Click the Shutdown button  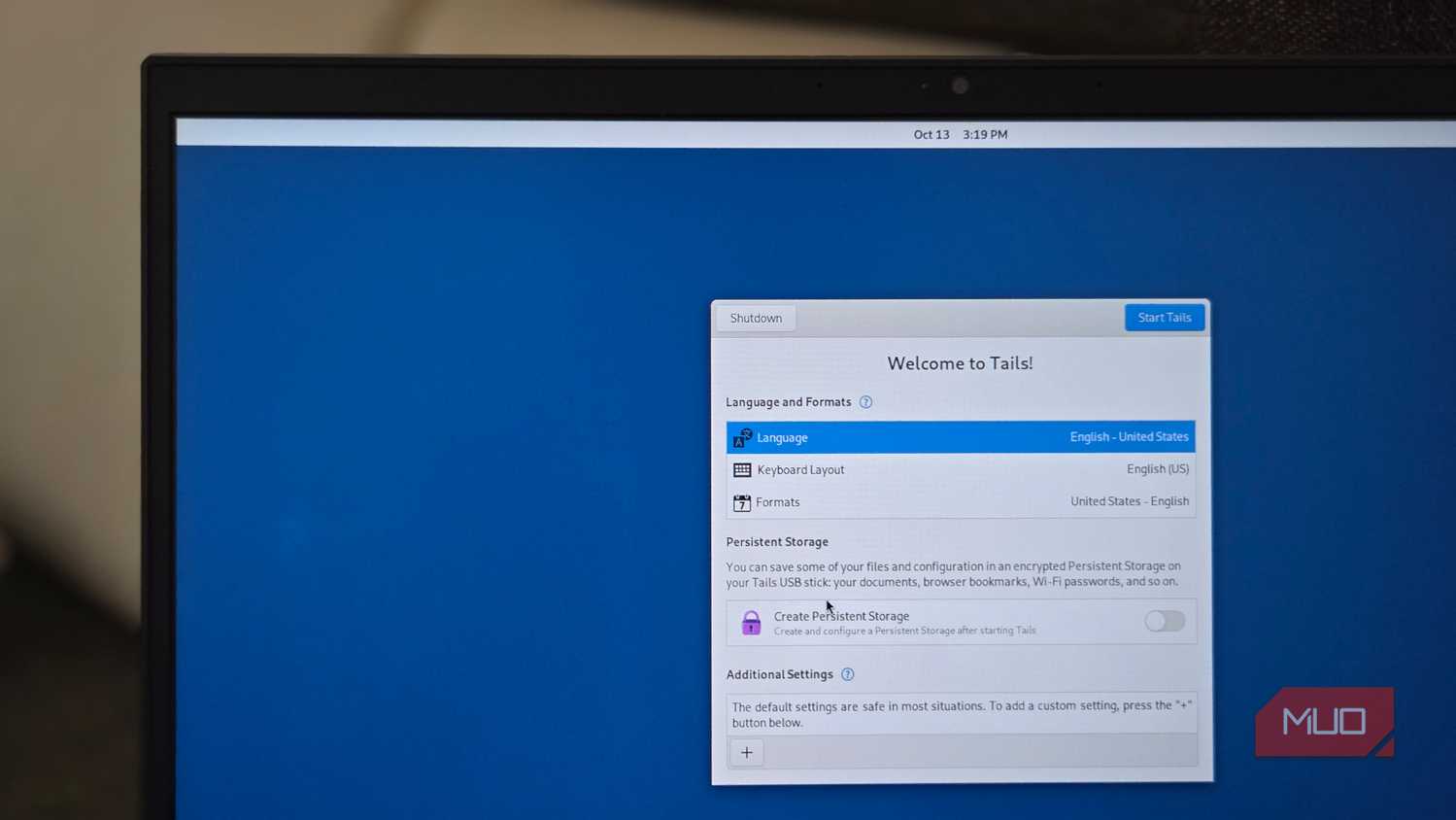(x=756, y=318)
